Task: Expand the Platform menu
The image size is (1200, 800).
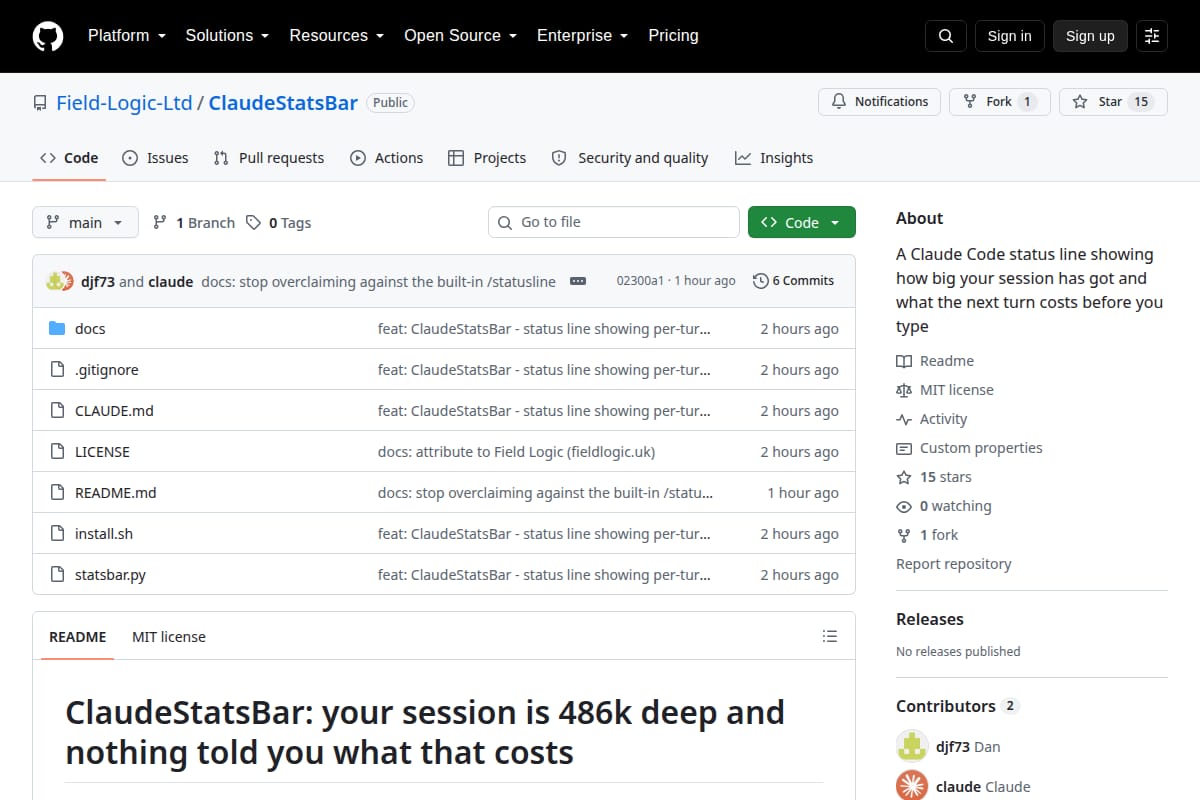Action: pyautogui.click(x=126, y=36)
